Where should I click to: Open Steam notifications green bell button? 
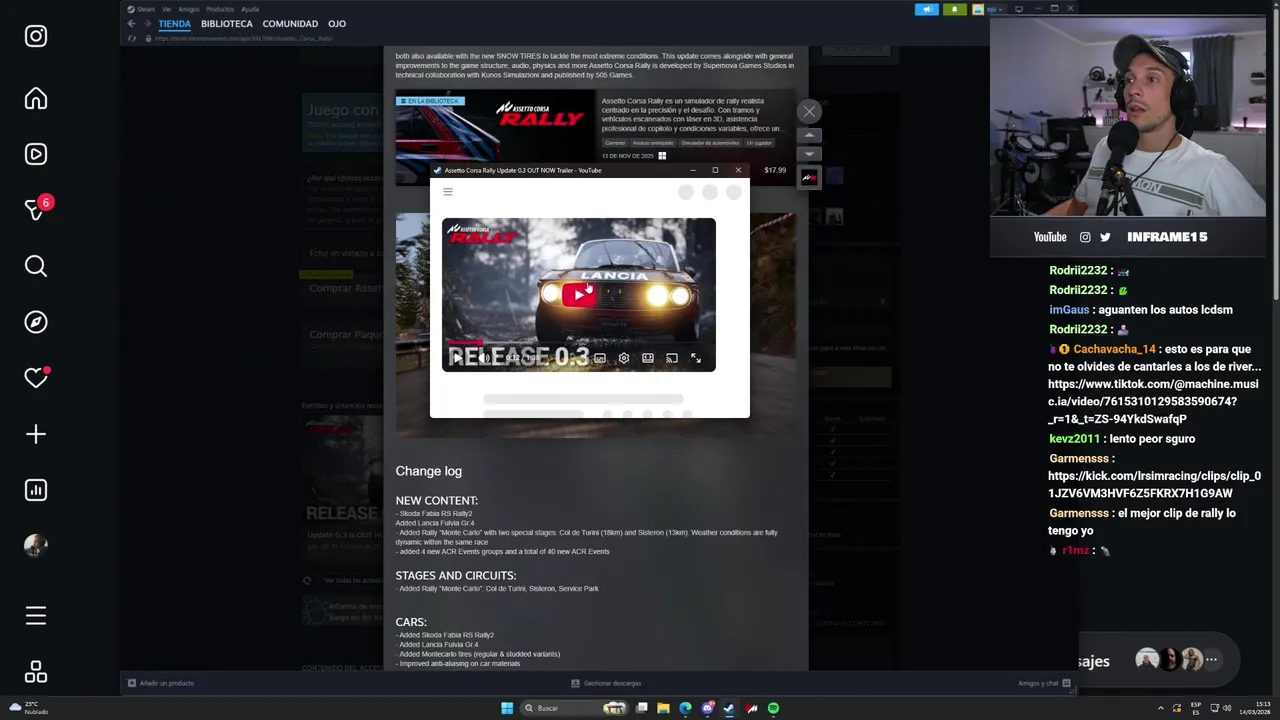click(x=954, y=9)
